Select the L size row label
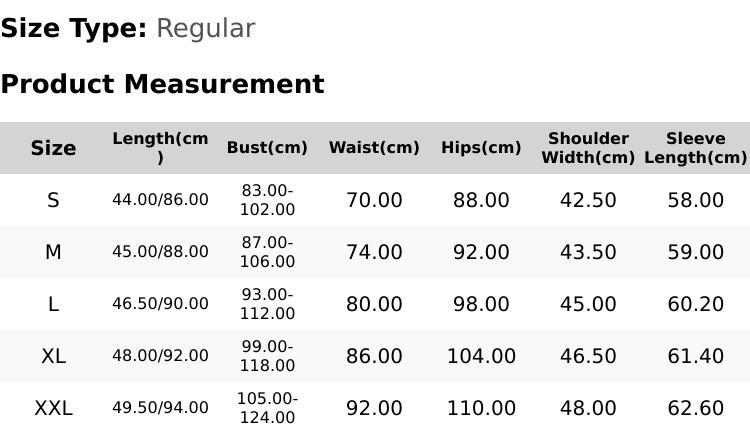 (x=53, y=304)
